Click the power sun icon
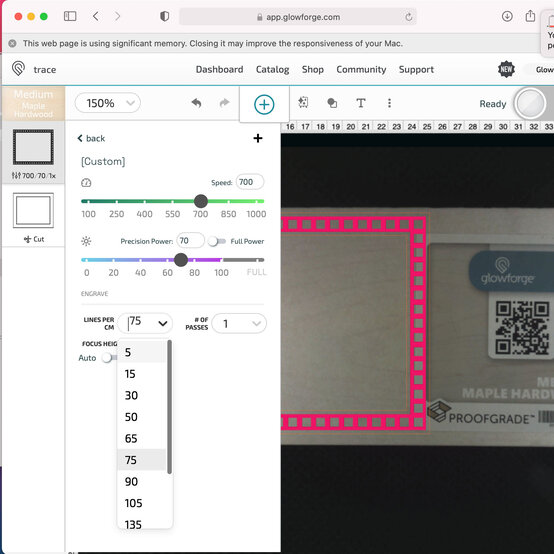The width and height of the screenshot is (554, 554). [86, 241]
